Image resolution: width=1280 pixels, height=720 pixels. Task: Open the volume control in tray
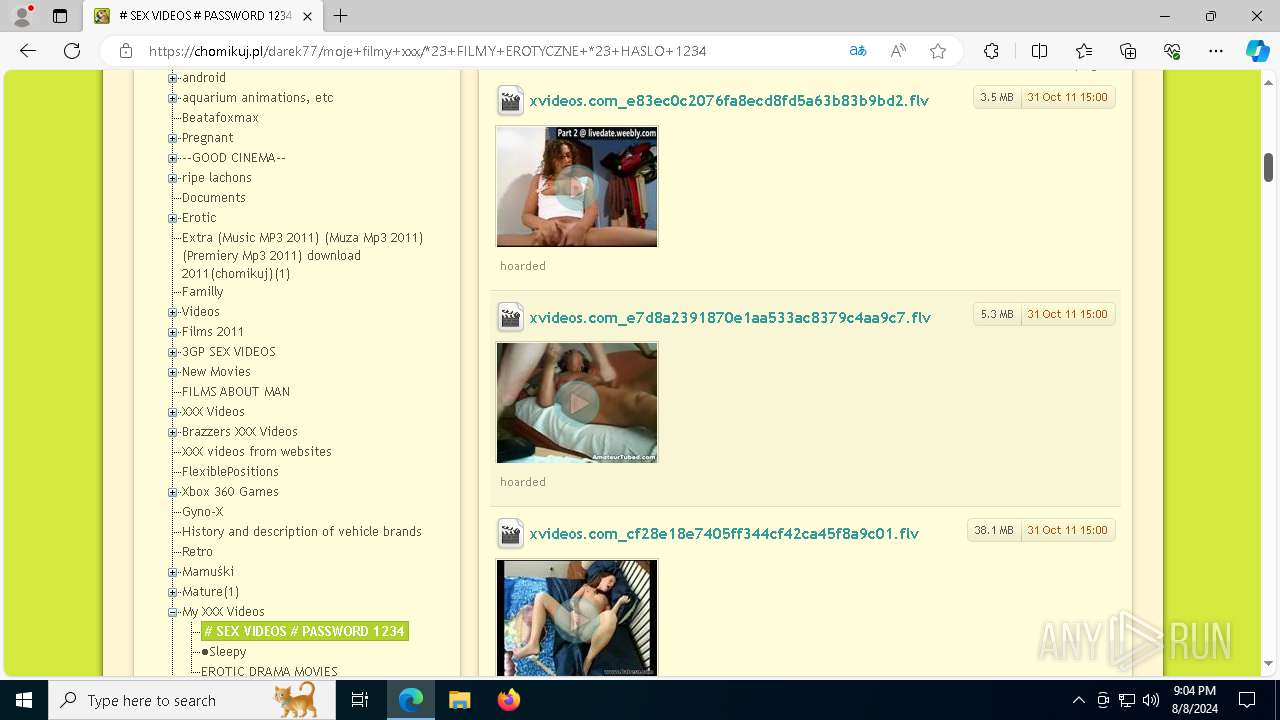tap(1151, 700)
